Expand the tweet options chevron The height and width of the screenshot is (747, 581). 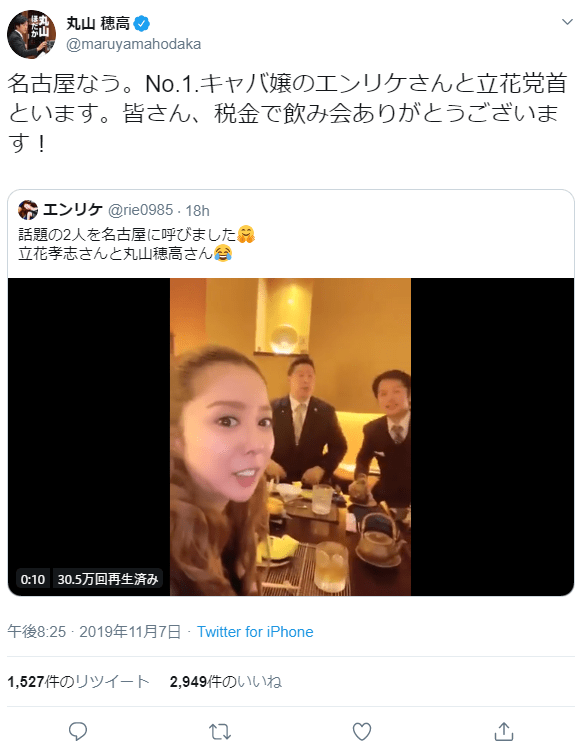click(x=567, y=22)
